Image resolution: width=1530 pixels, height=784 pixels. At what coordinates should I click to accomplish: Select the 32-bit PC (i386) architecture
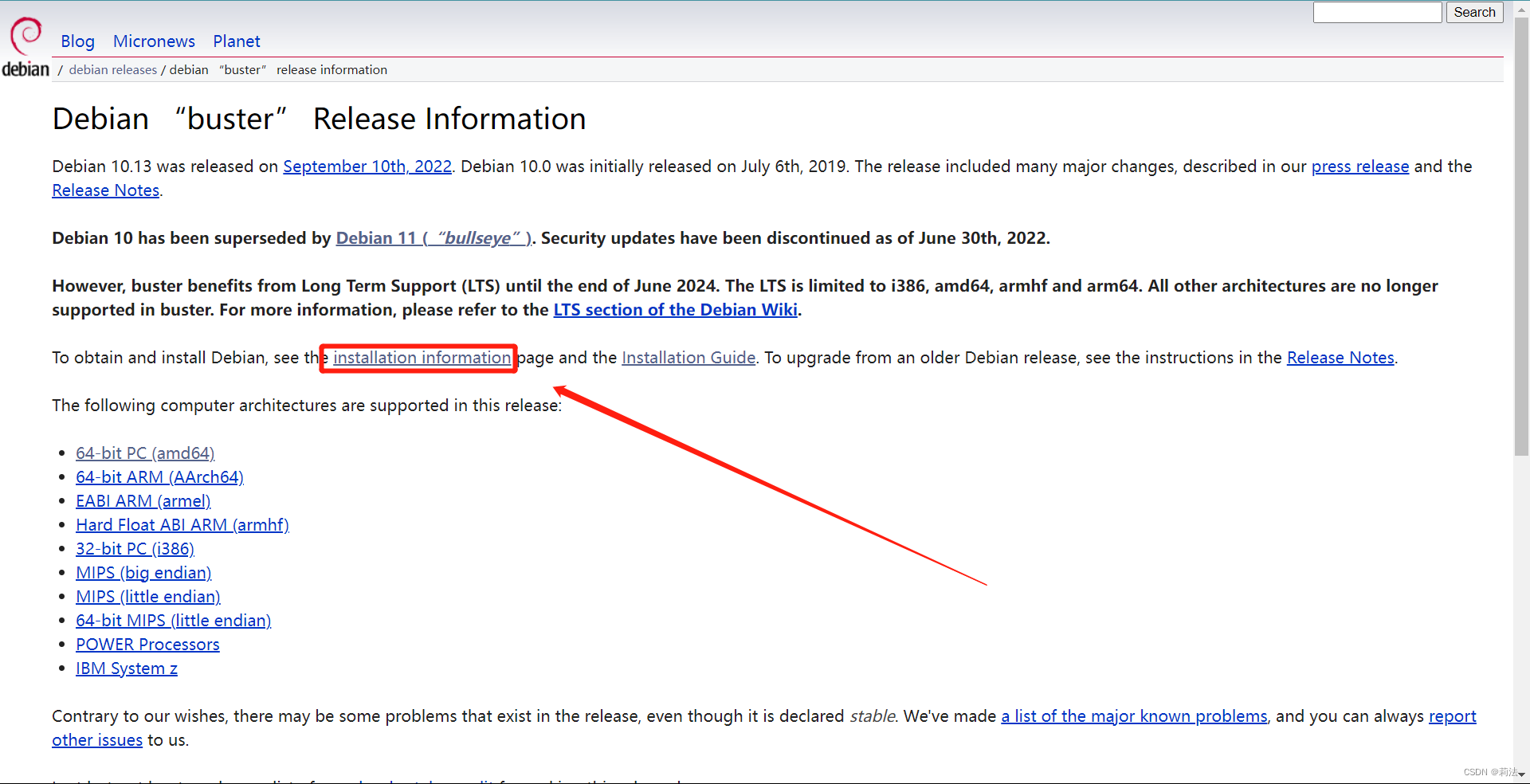[135, 549]
